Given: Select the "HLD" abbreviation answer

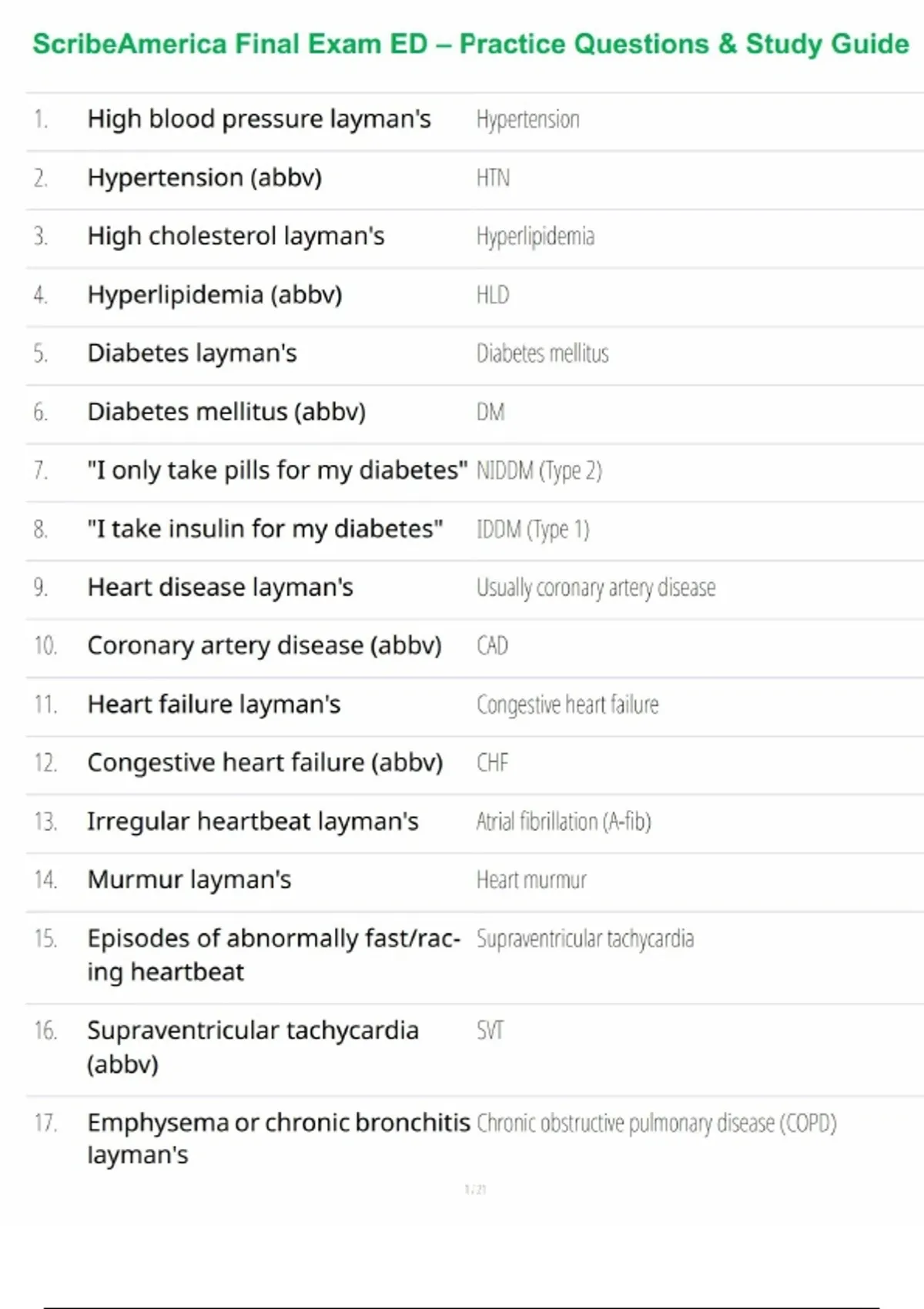Looking at the screenshot, I should [493, 295].
